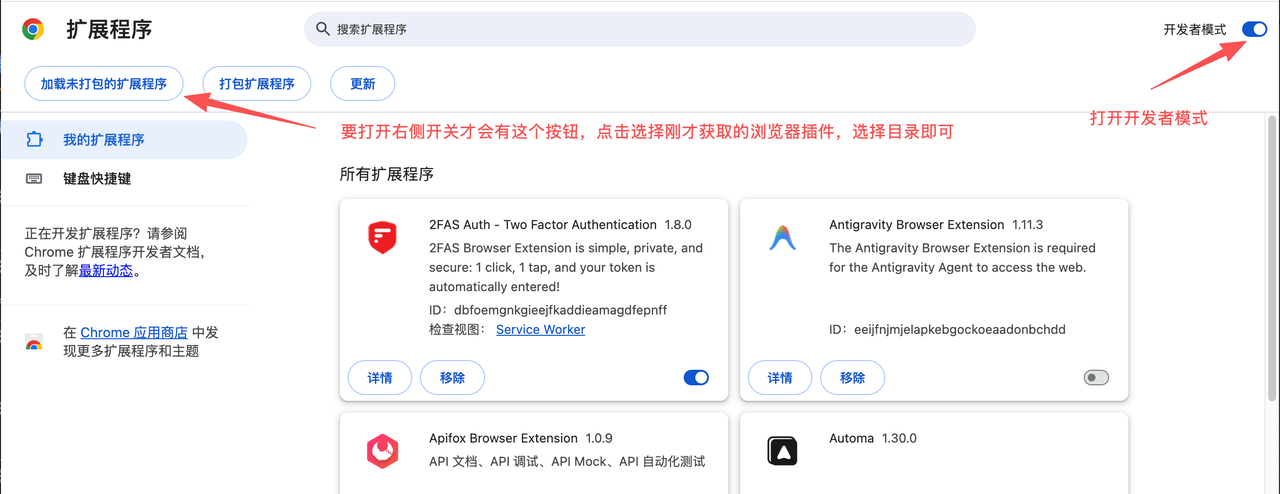
Task: Turn off the developer mode switch
Action: coord(1254,29)
